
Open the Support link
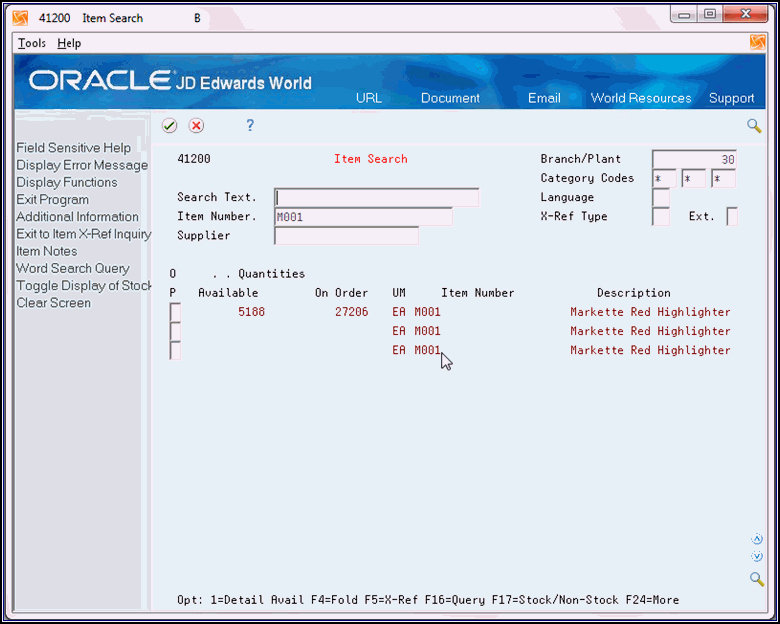[x=731, y=98]
